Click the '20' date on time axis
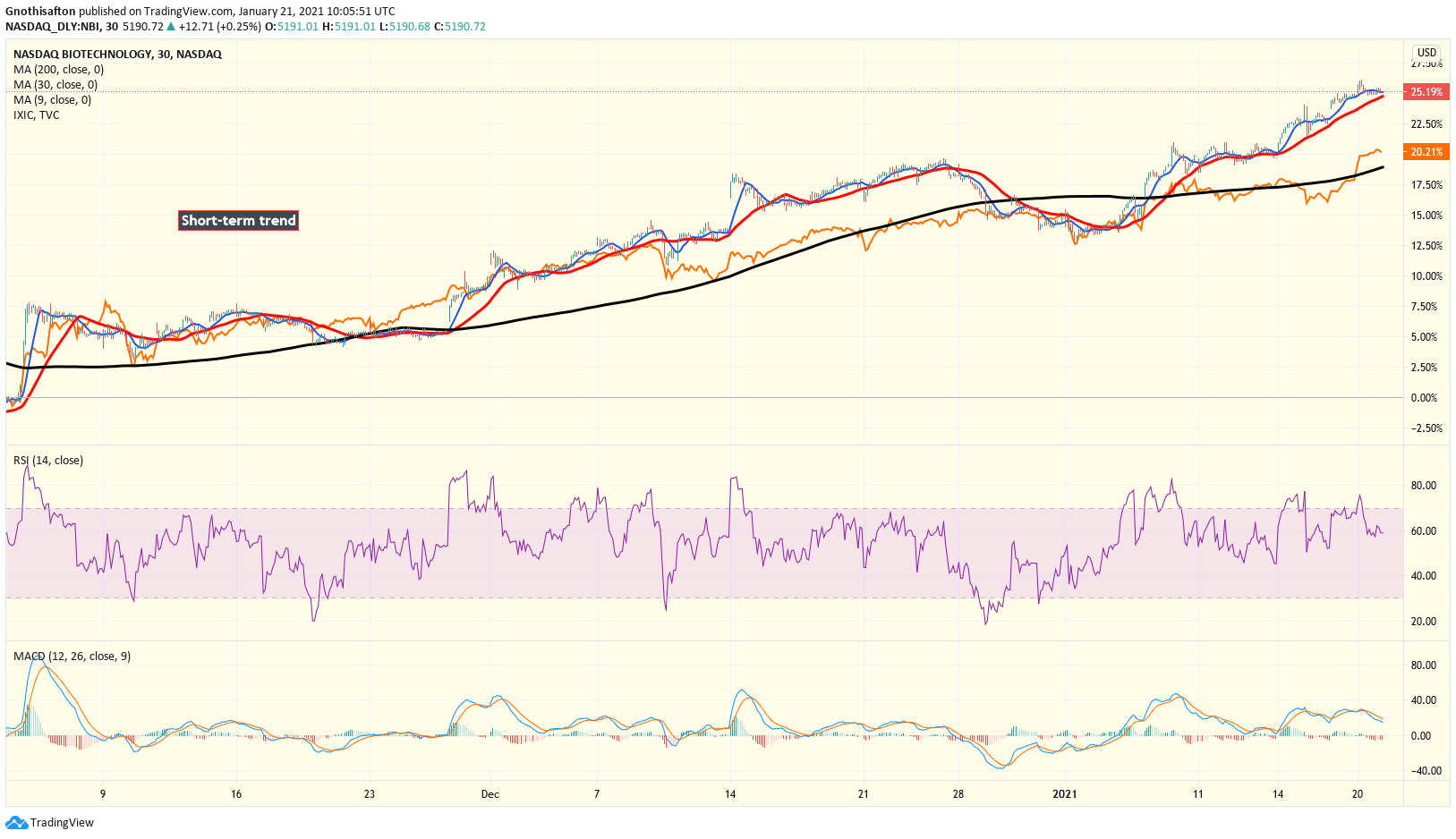The width and height of the screenshot is (1456, 839). coord(1358,794)
